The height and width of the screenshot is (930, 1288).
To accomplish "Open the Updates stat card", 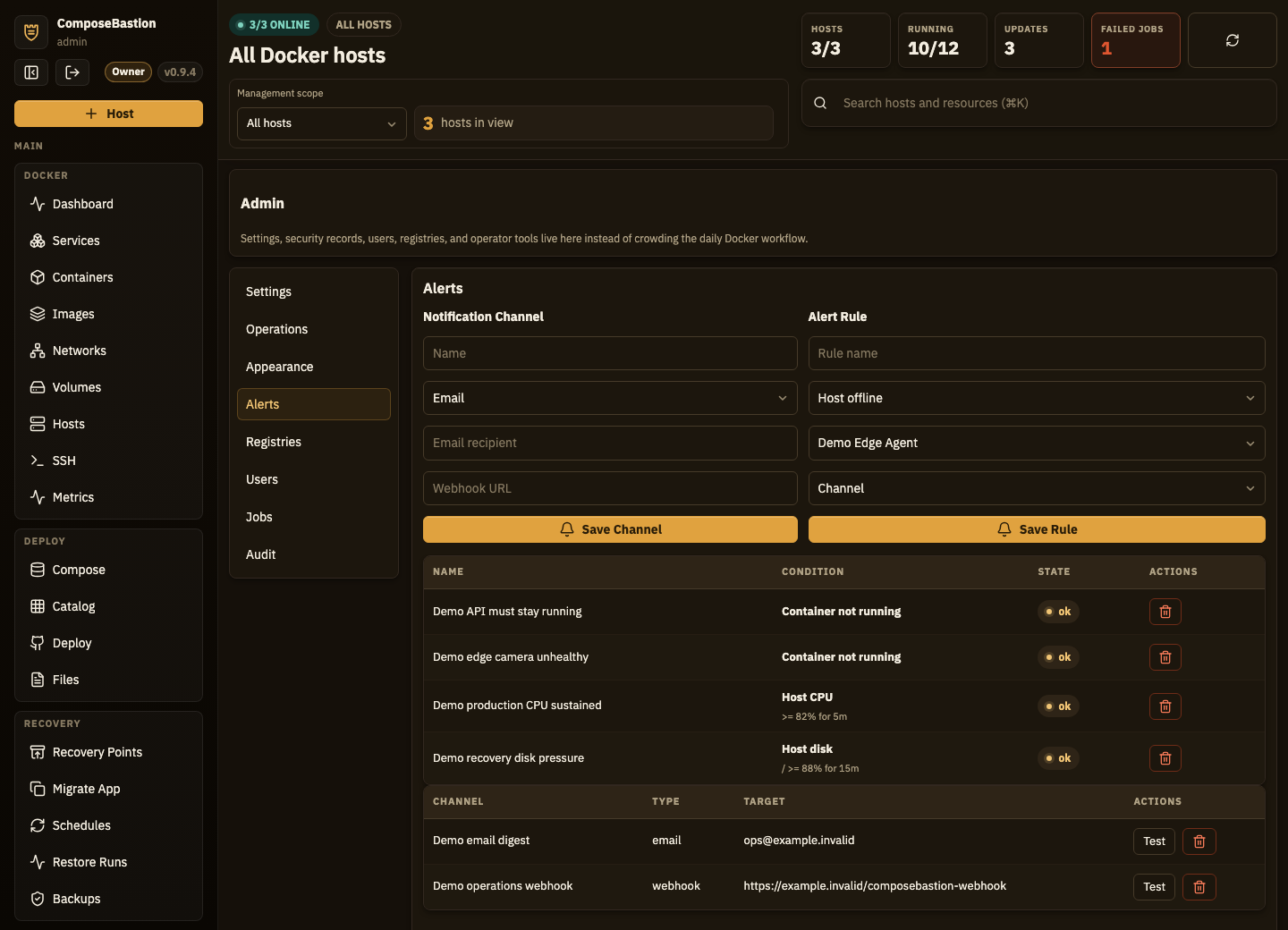I will click(x=1039, y=40).
